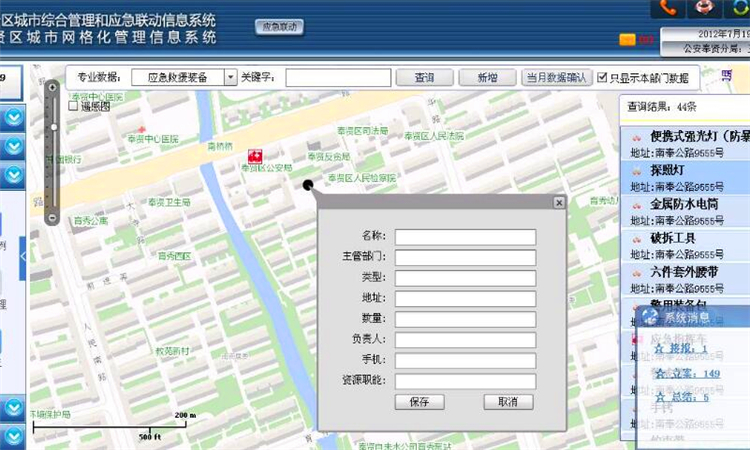Screen dimensions: 750x450
Task: Click 奉贤区人民检察院 label on map
Action: coord(362,178)
